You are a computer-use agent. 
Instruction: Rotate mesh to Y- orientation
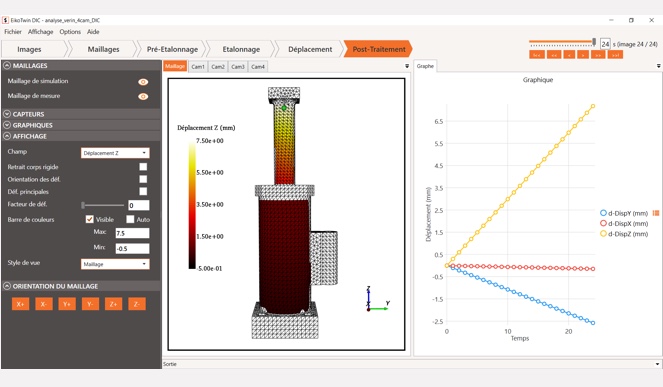90,304
